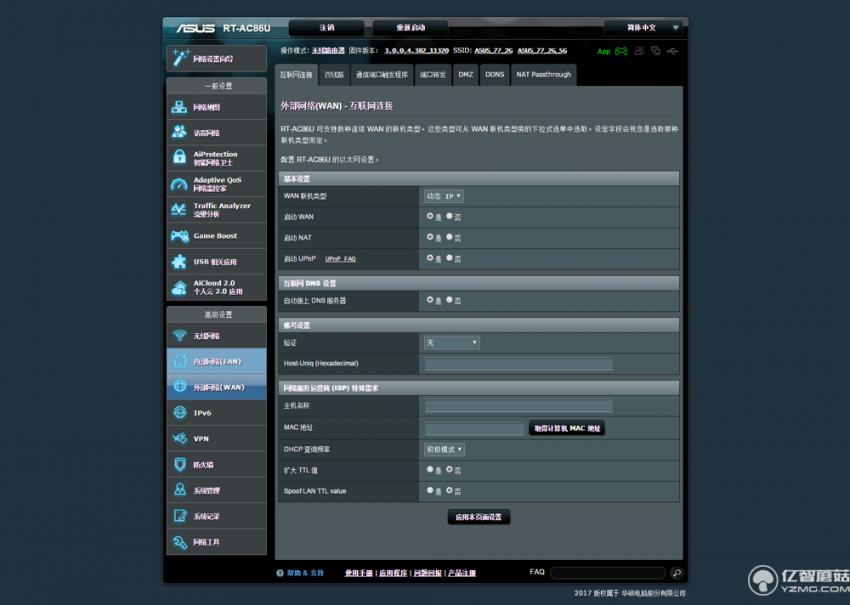Open AiCloud 2.0 应用
Screen dimensions: 850x605
coord(213,287)
